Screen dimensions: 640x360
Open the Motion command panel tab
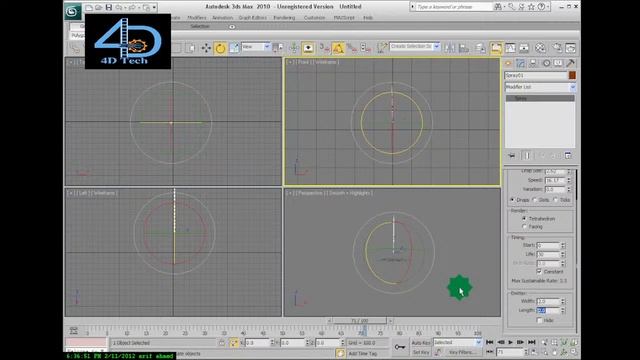546,63
